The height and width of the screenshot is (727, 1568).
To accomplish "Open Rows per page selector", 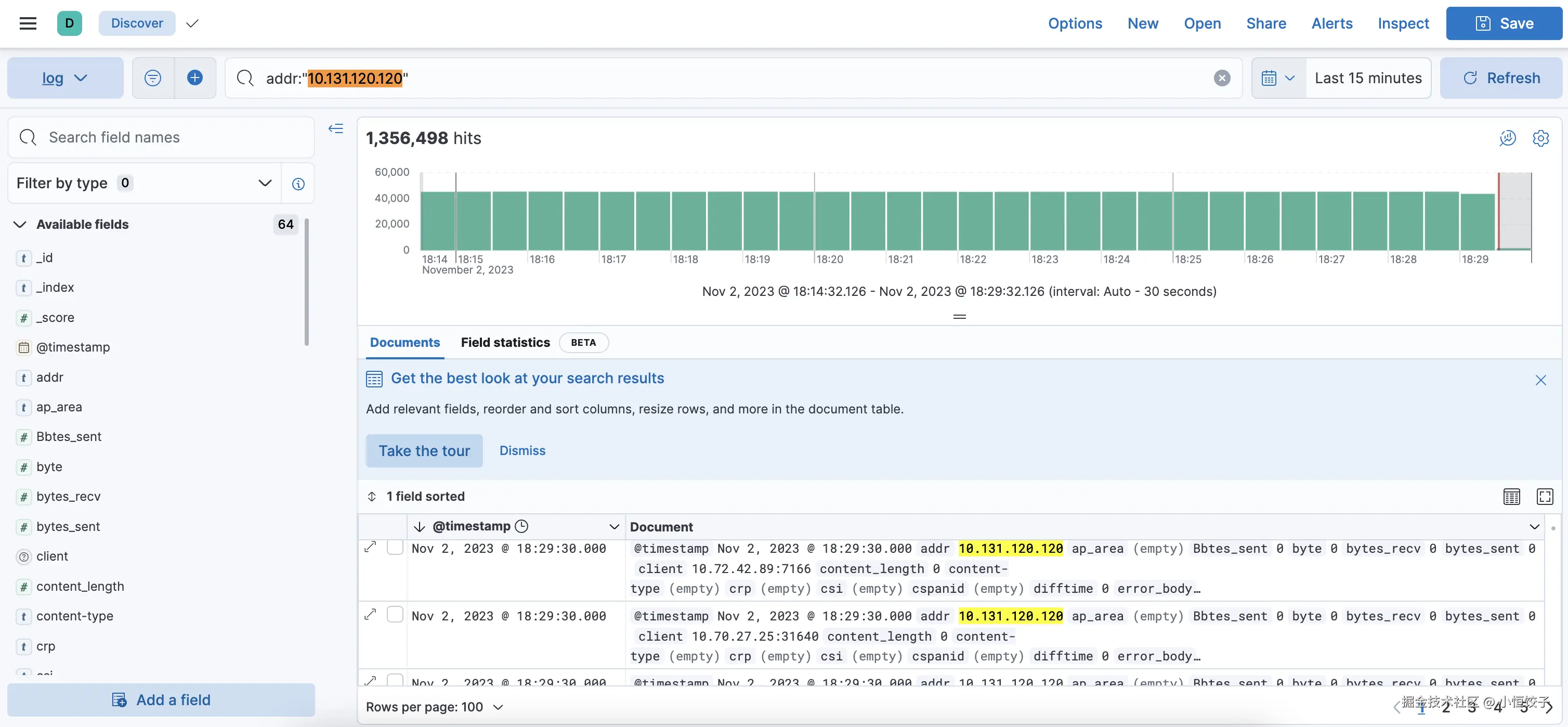I will (x=434, y=707).
